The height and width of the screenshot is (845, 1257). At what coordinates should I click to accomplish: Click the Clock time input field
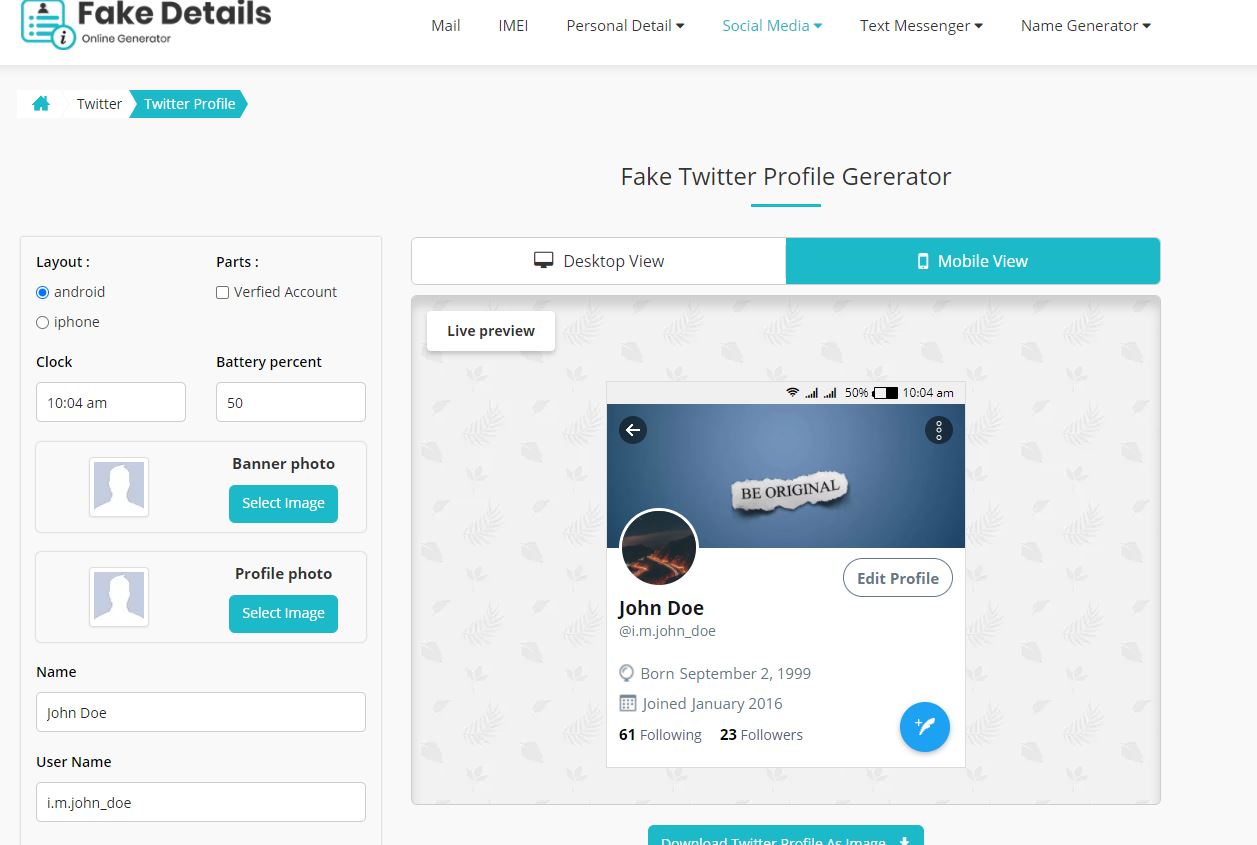point(111,402)
